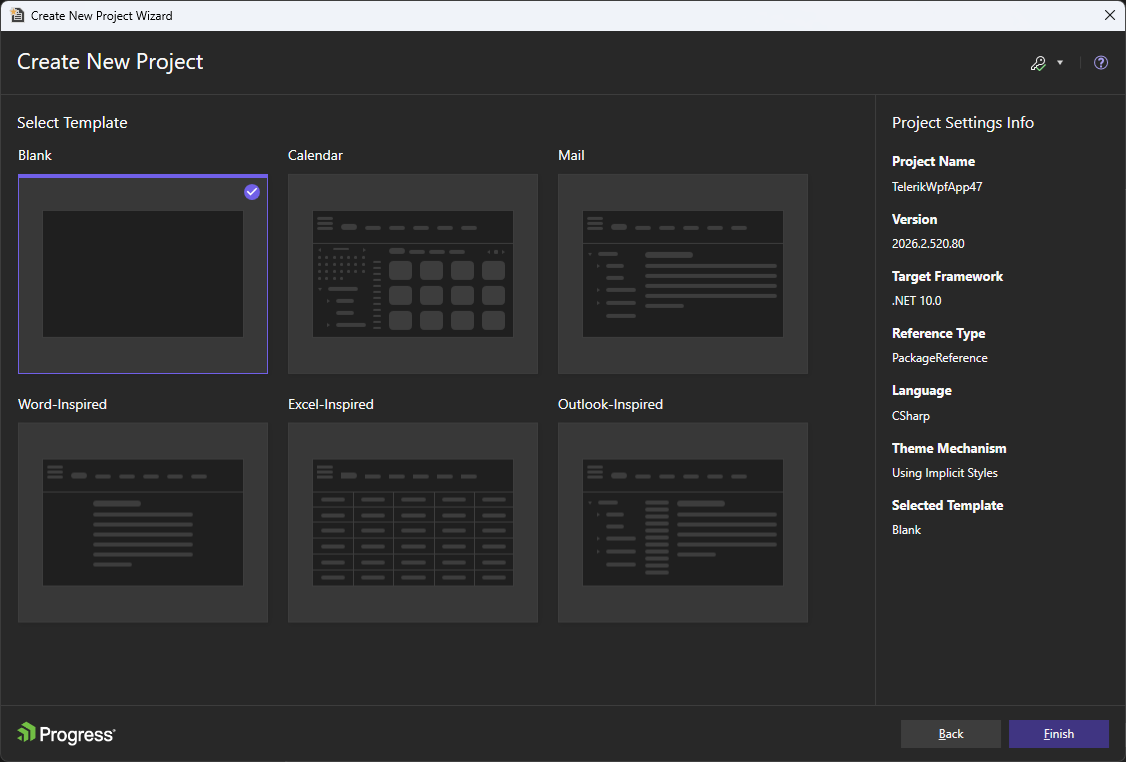Click the Finish button
The image size is (1126, 762).
(1058, 734)
